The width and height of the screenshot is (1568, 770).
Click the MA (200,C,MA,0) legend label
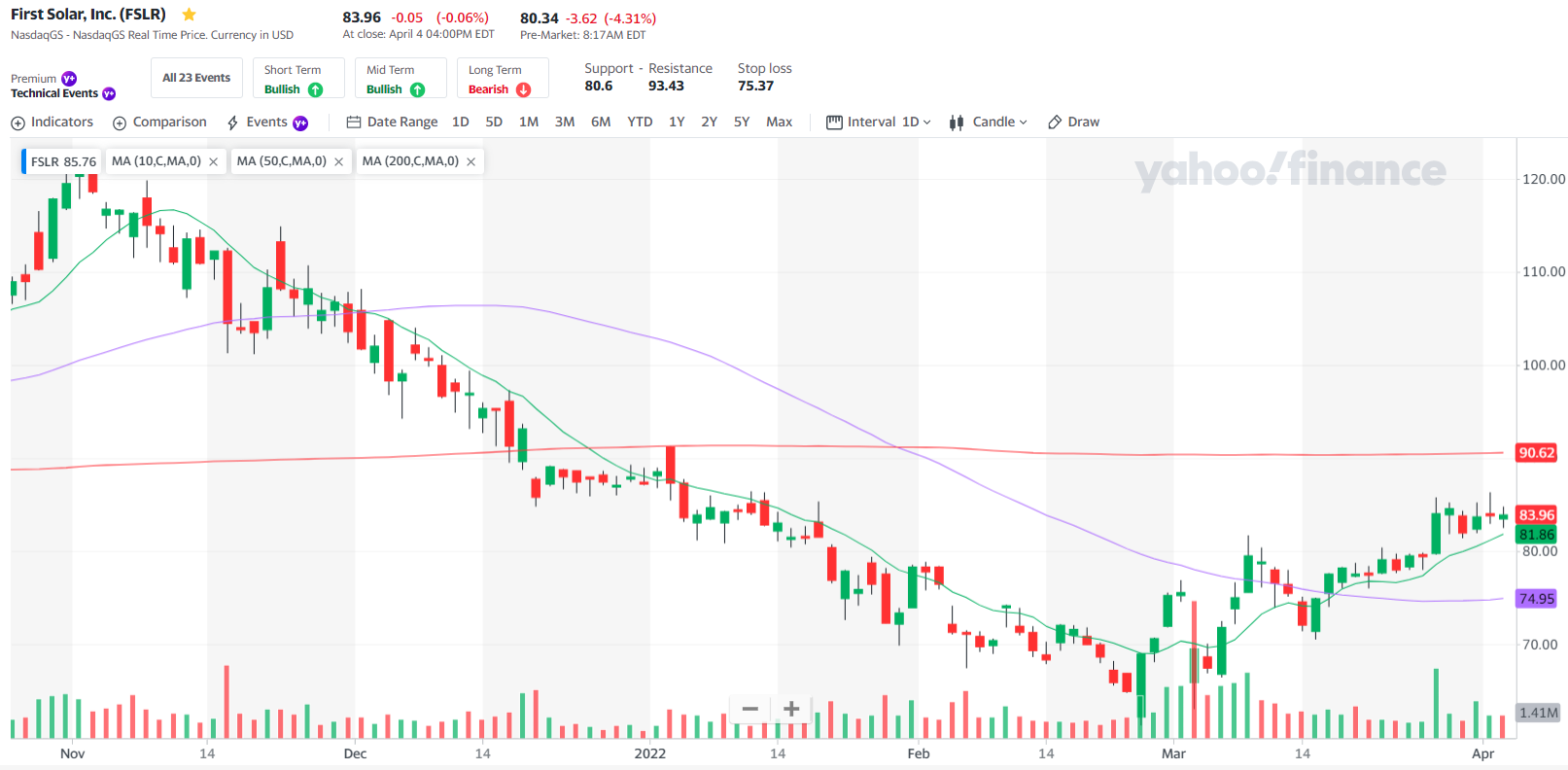click(x=410, y=161)
